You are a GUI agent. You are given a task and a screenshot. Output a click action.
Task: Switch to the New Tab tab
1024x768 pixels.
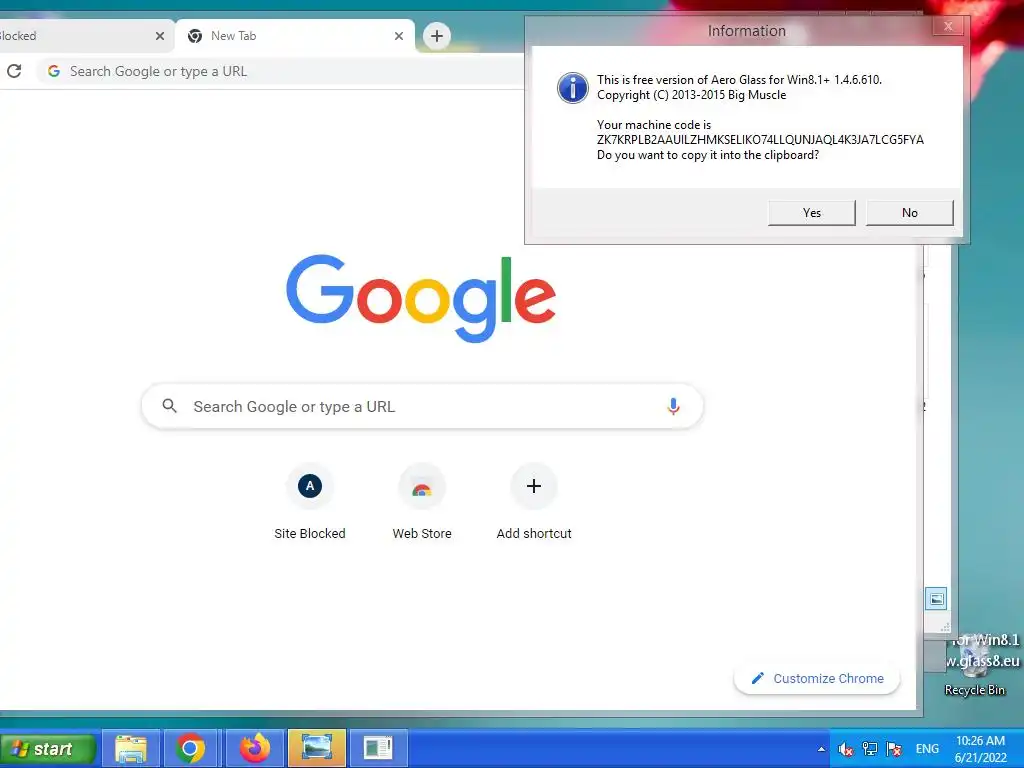[x=294, y=36]
